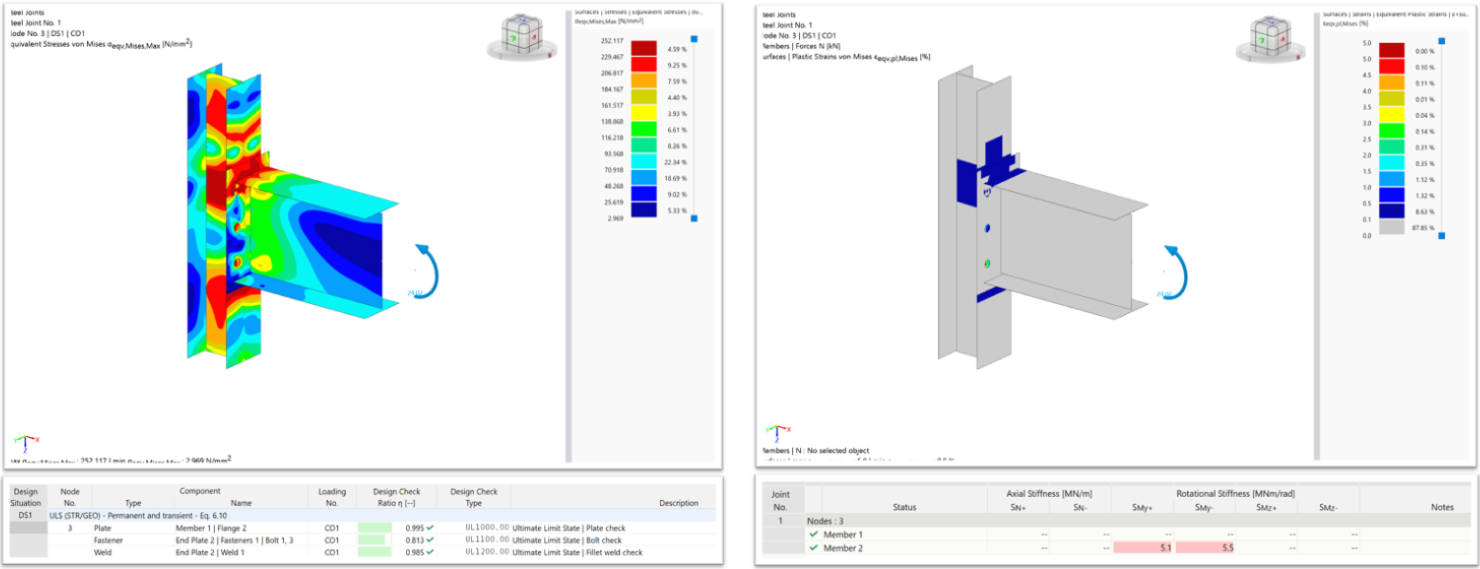Image resolution: width=1480 pixels, height=569 pixels.
Task: Click the light blue 18.69 % stress swatch
Action: click(643, 177)
